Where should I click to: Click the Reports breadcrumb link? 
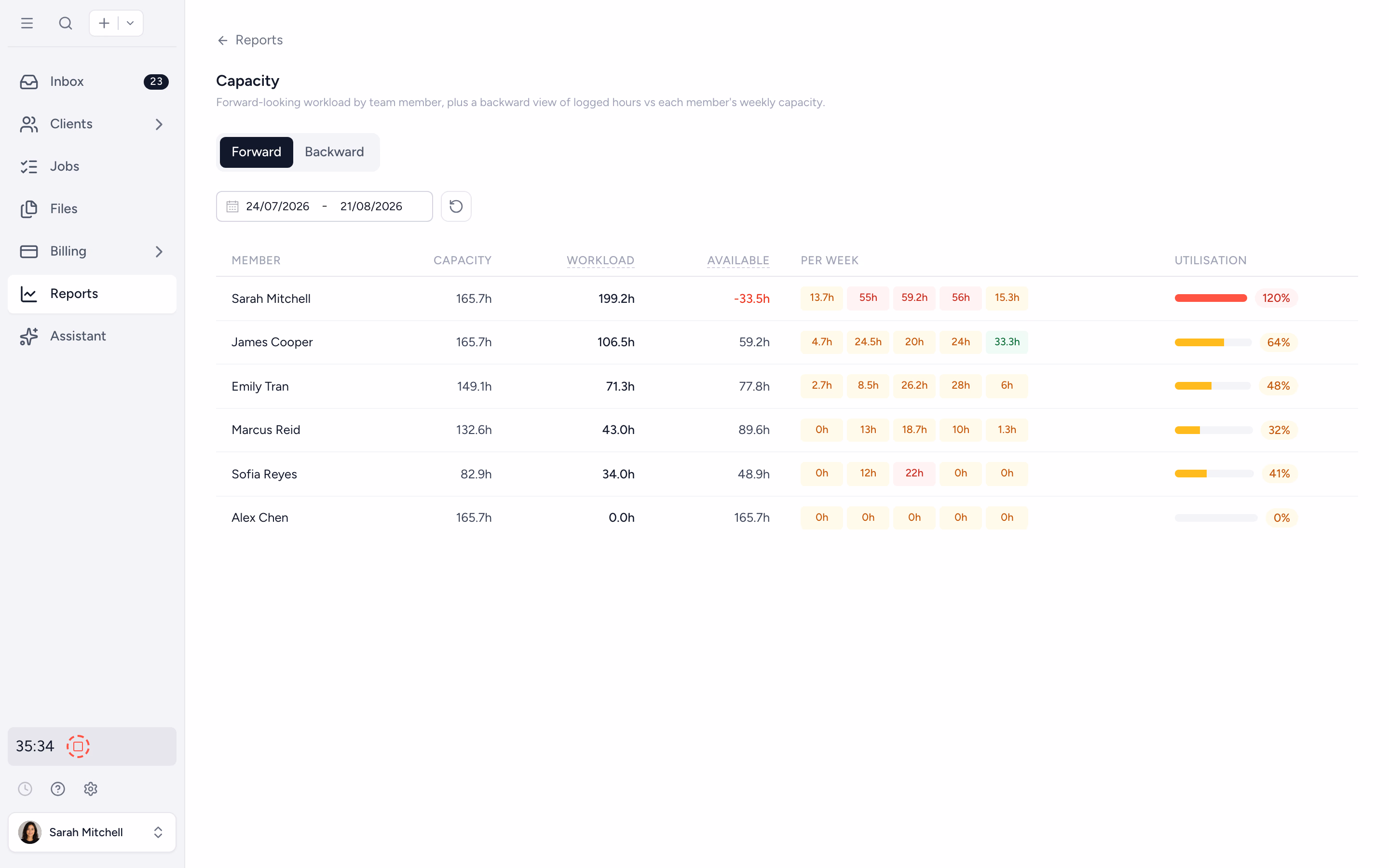click(x=259, y=40)
